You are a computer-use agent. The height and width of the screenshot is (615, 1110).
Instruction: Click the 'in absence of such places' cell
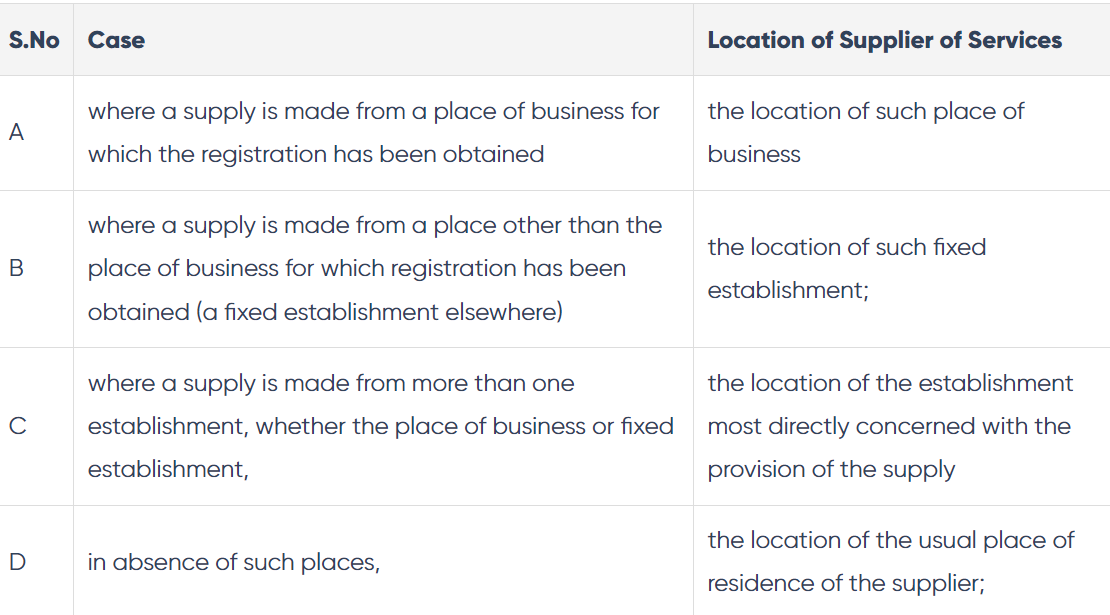[234, 562]
